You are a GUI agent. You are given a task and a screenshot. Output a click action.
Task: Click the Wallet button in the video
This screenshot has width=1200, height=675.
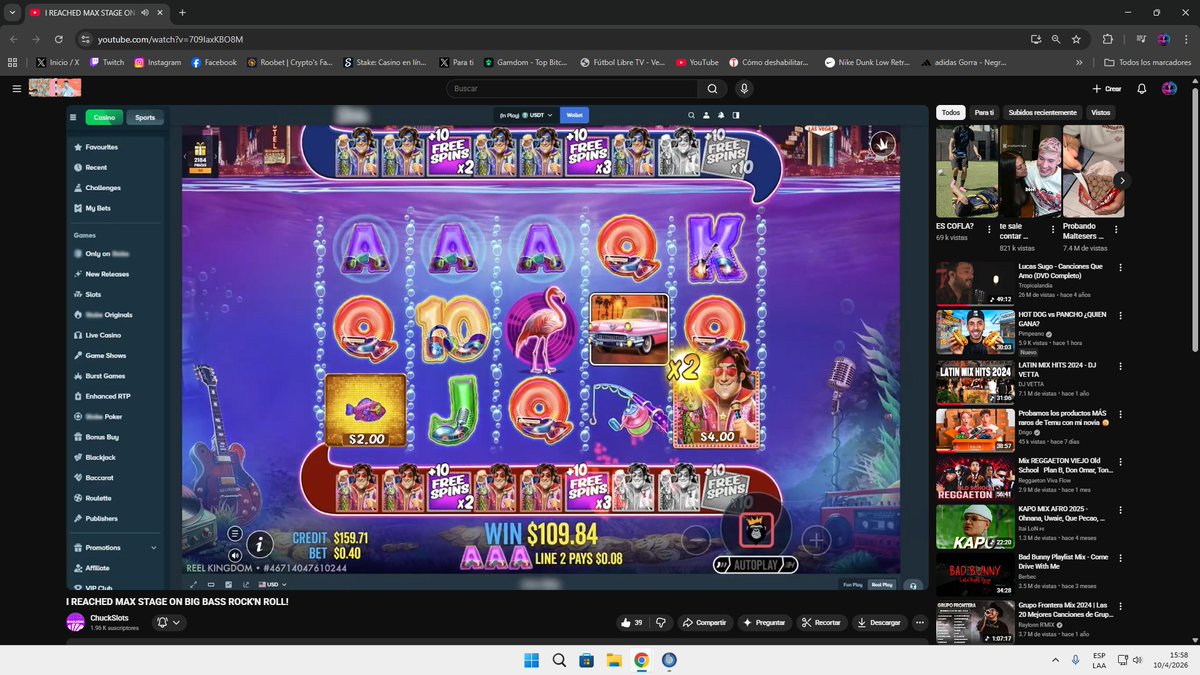pos(575,115)
